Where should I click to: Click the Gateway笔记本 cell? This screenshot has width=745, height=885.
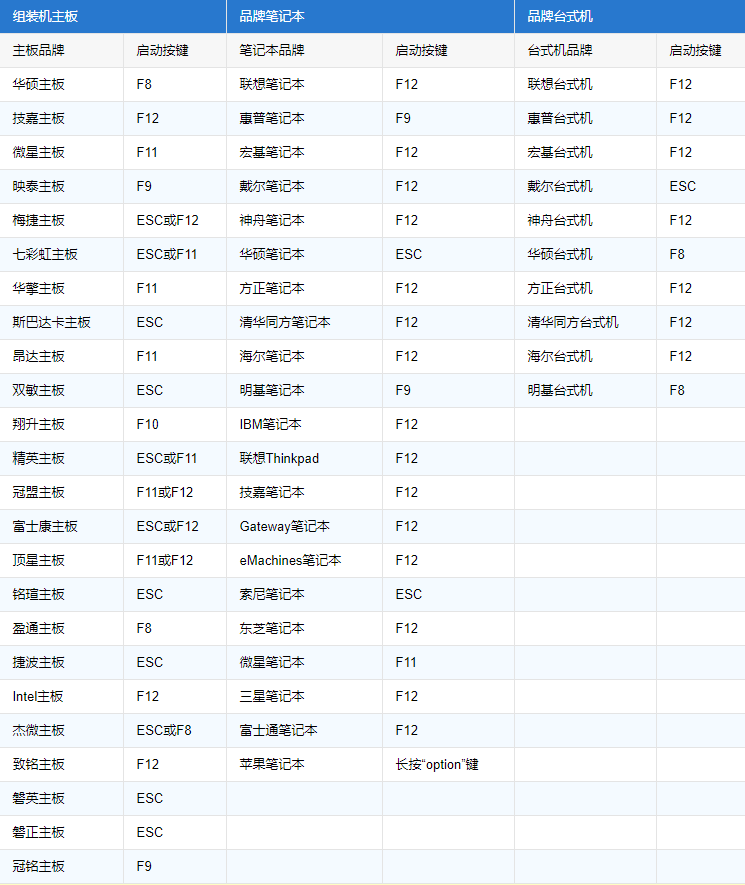(284, 526)
